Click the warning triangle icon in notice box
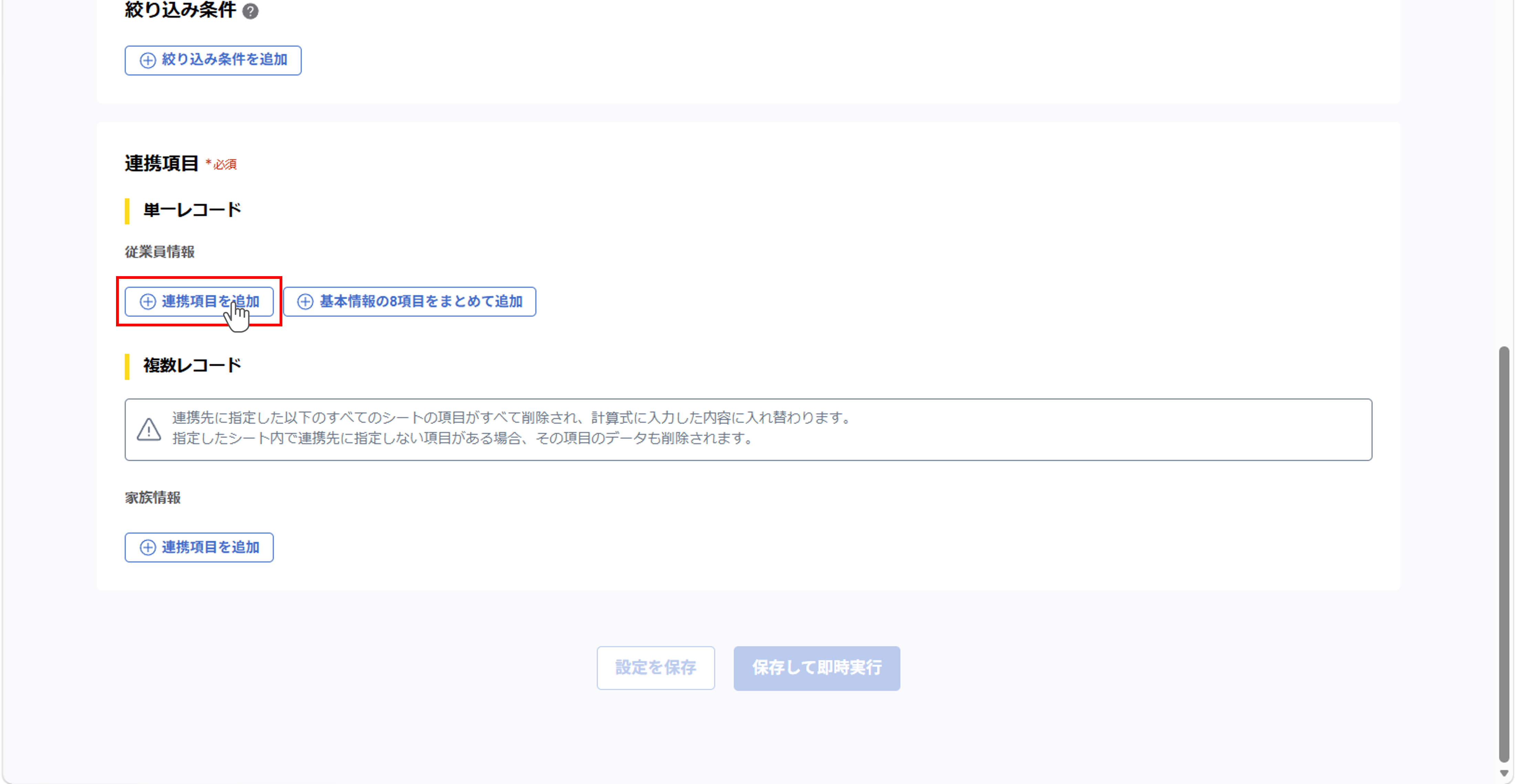Screen dimensions: 1515x784 pyautogui.click(x=149, y=429)
